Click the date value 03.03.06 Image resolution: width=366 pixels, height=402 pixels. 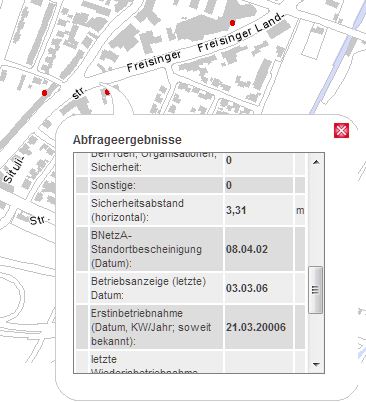(247, 288)
